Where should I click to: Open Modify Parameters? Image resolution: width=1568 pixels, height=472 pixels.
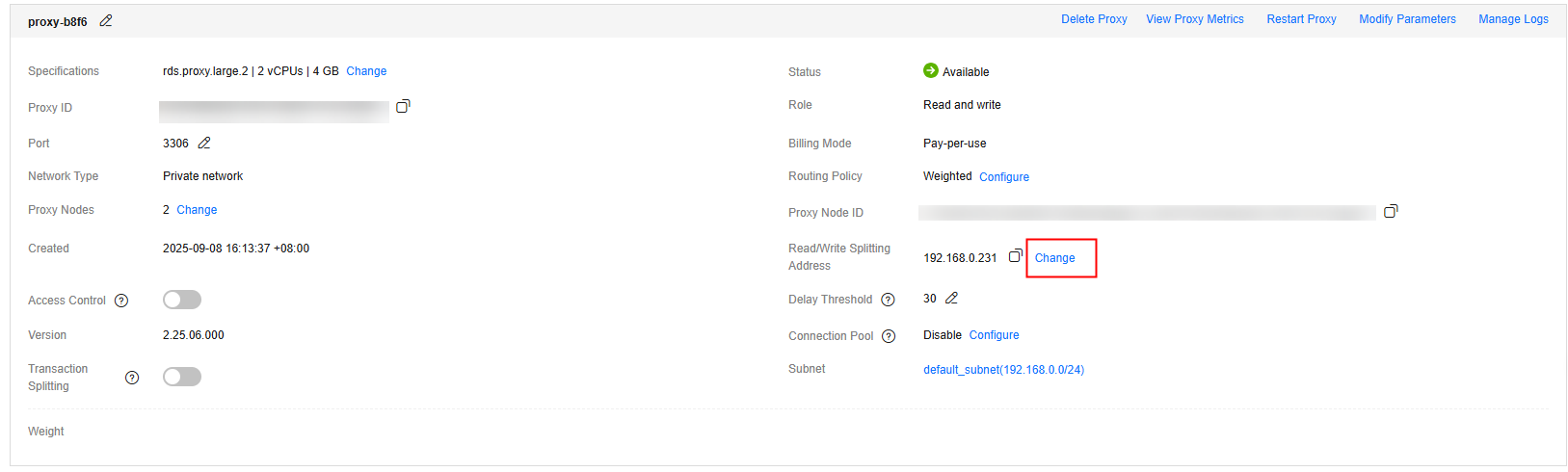point(1407,19)
